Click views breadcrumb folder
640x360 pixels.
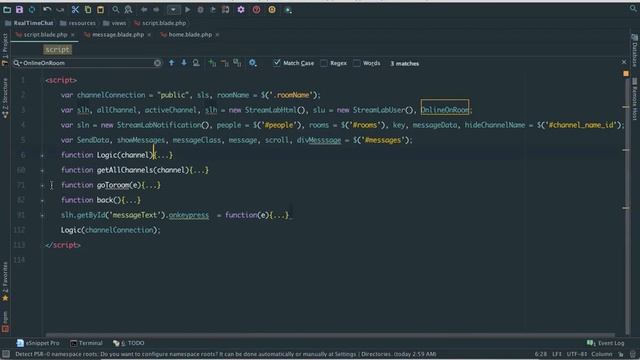pos(115,23)
